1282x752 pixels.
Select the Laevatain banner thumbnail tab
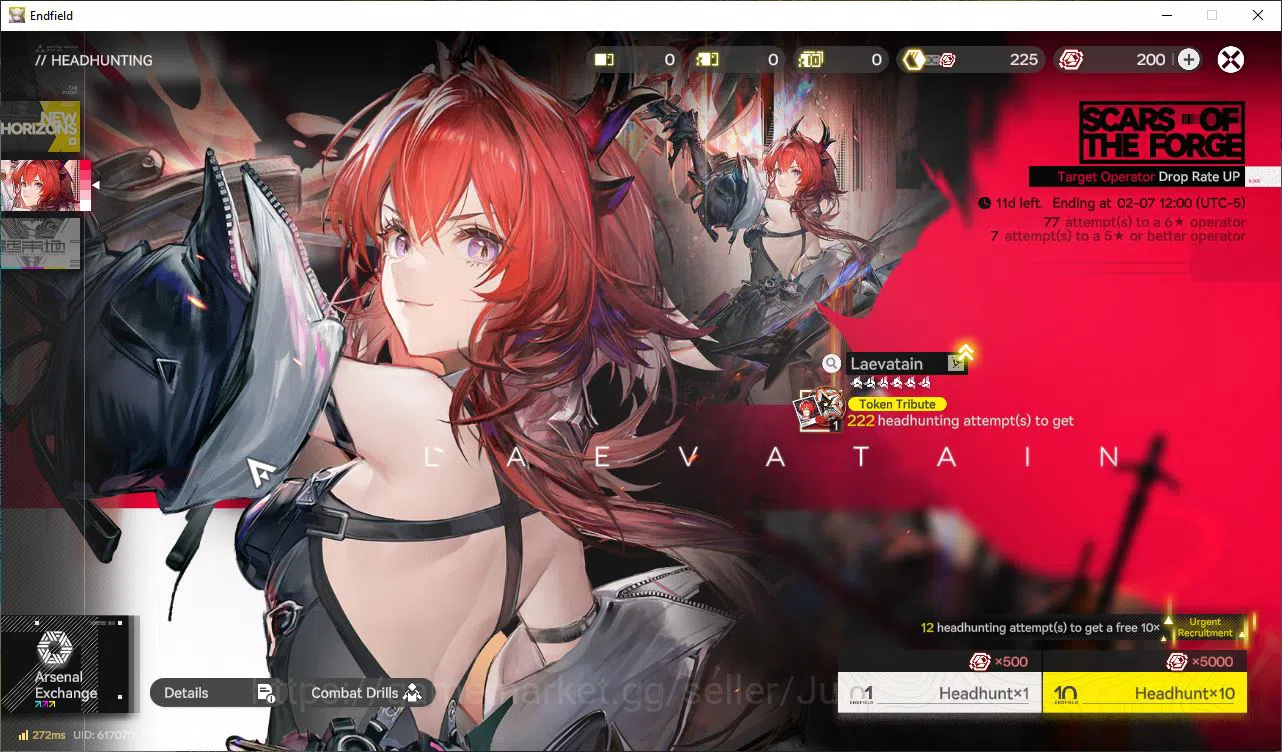(x=44, y=186)
